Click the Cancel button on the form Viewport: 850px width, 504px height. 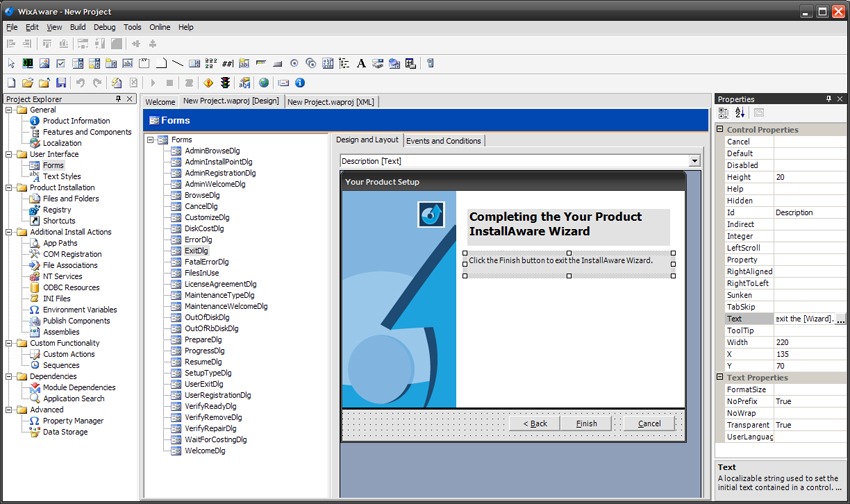pyautogui.click(x=649, y=424)
